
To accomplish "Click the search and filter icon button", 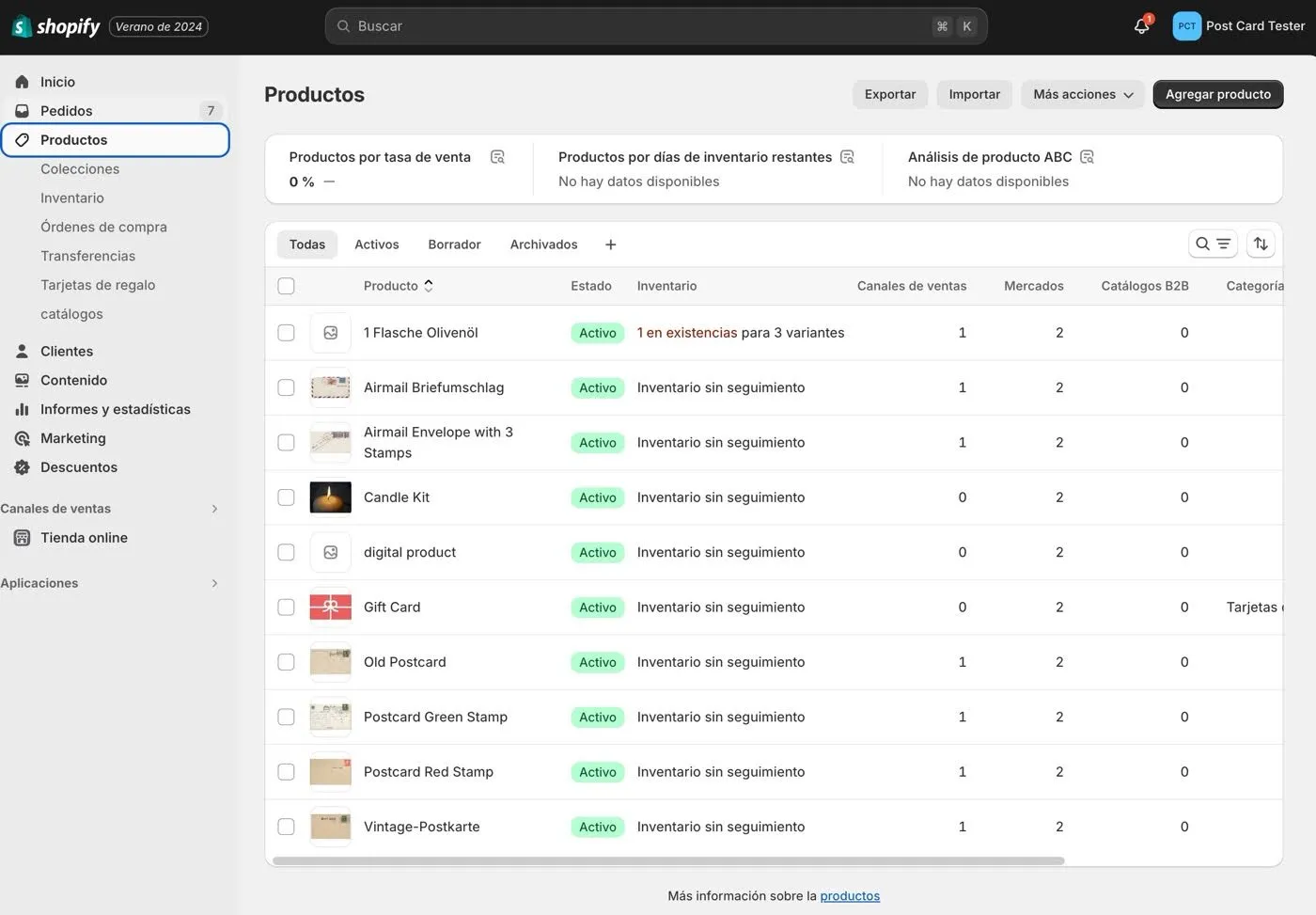I will 1213,245.
